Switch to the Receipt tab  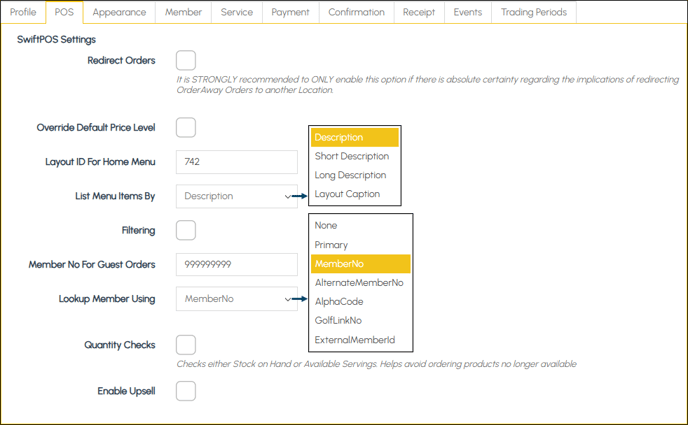pyautogui.click(x=419, y=12)
